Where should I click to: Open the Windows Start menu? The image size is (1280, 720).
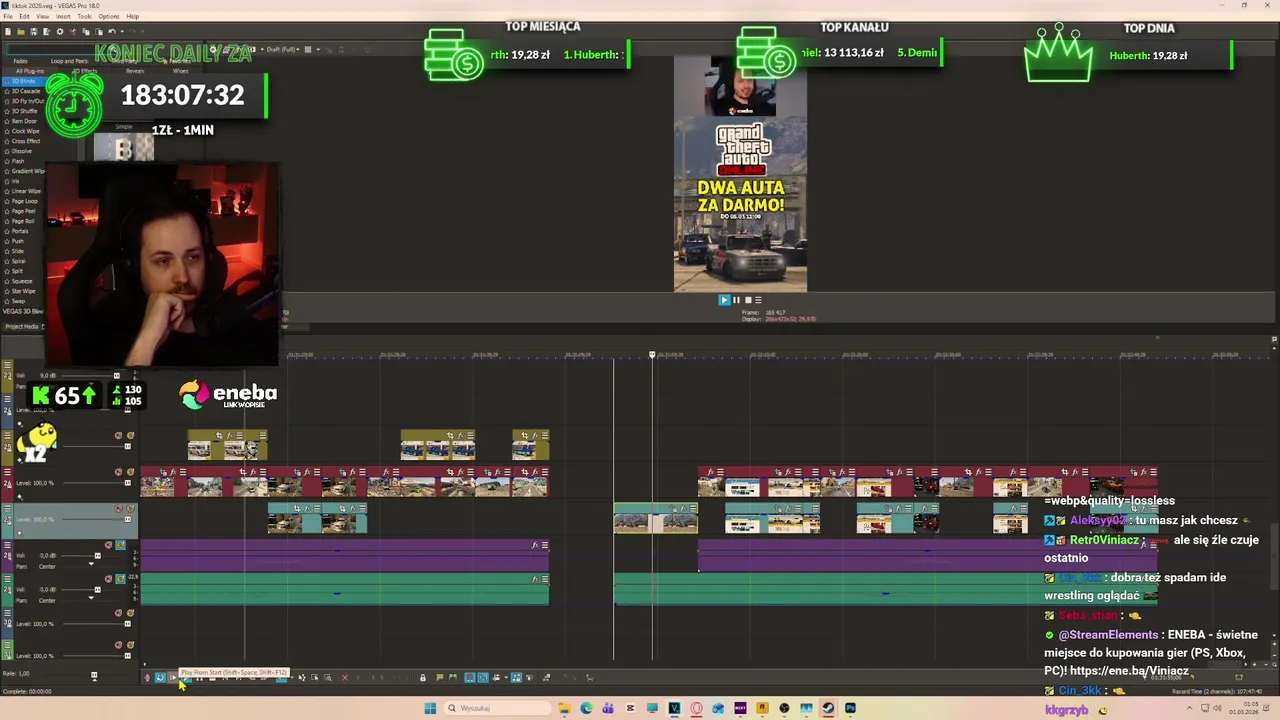[430, 708]
